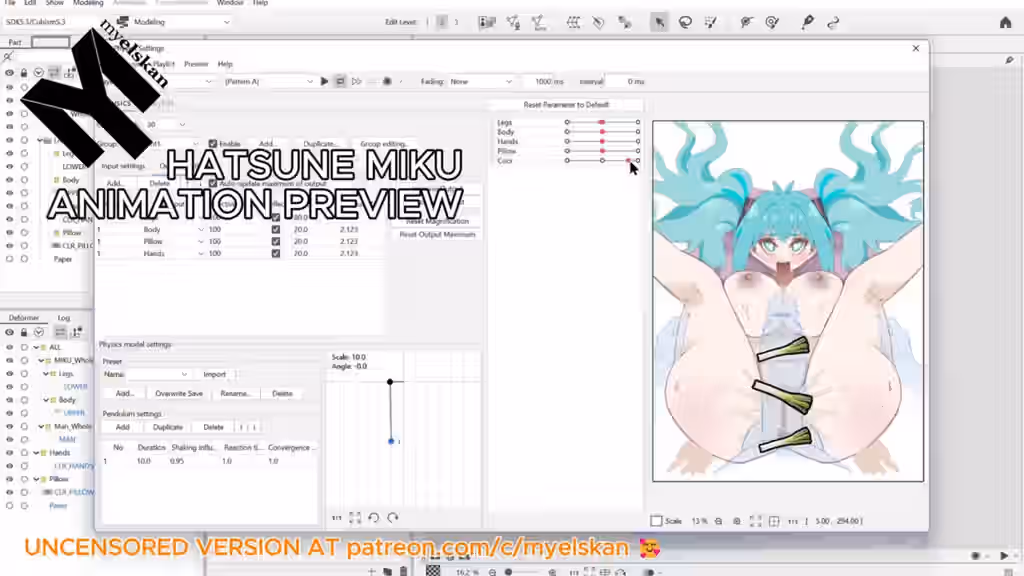Select the lasso selection tool
The image size is (1024, 576).
(685, 22)
